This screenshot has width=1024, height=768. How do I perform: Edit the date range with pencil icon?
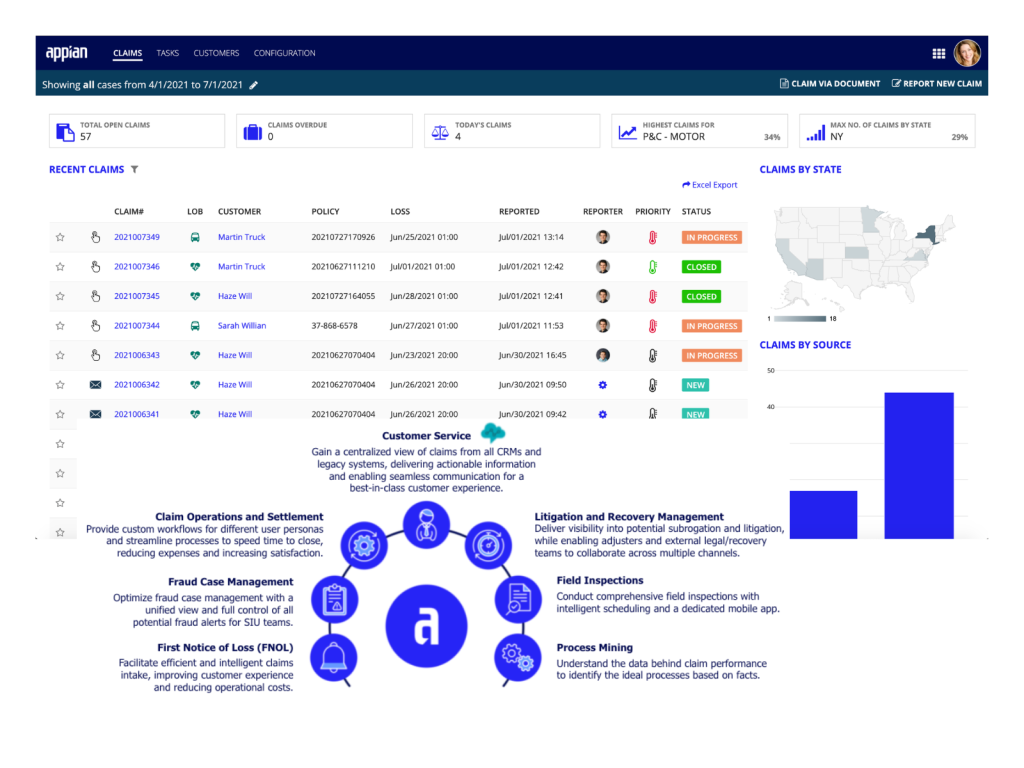253,85
